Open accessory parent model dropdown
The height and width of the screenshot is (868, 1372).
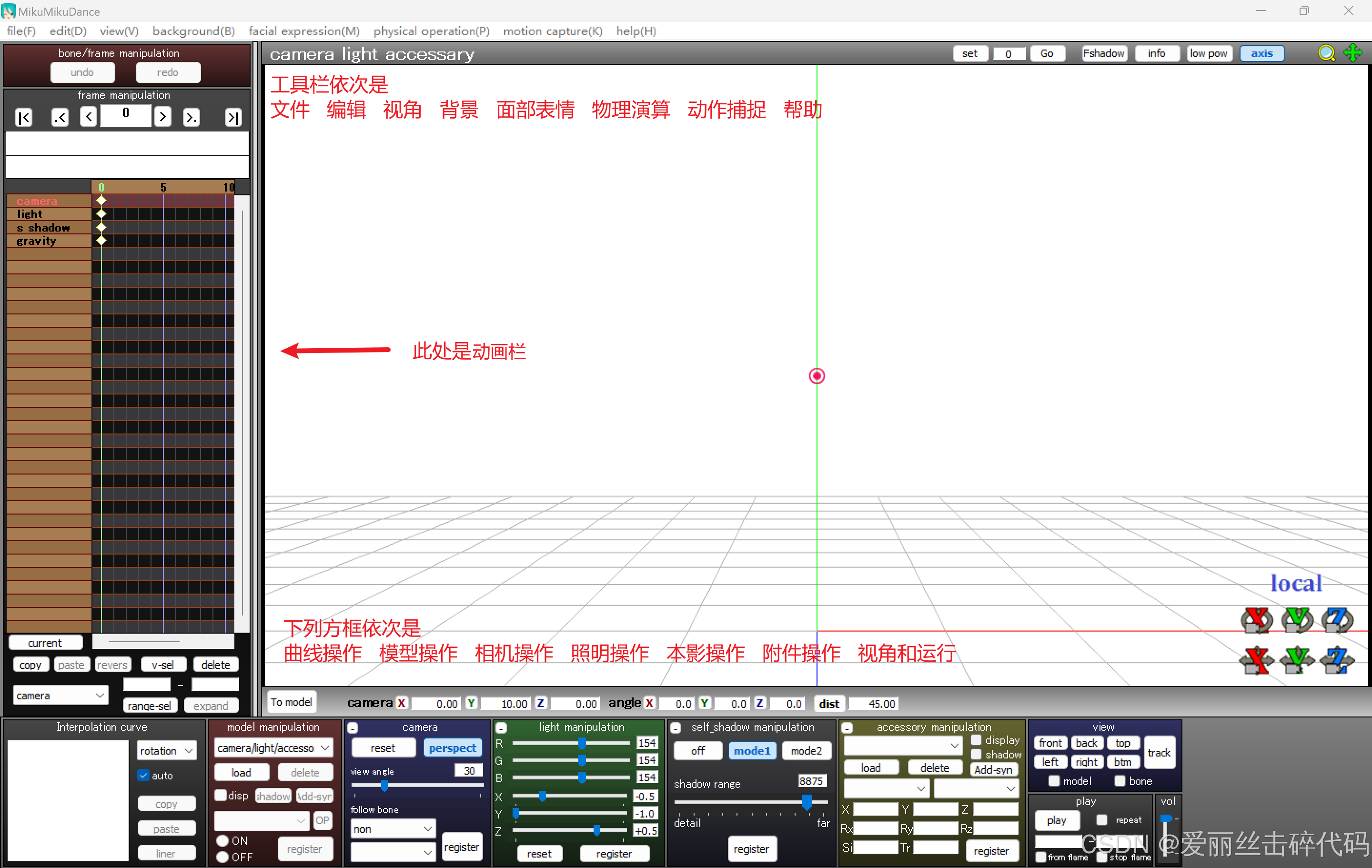pos(886,789)
